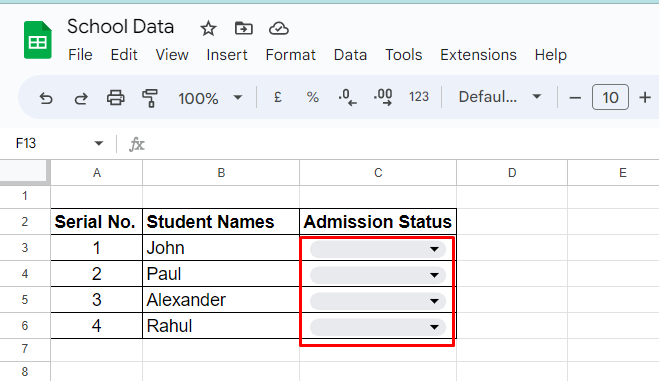Open the Format menu
This screenshot has height=381, width=659.
(290, 55)
